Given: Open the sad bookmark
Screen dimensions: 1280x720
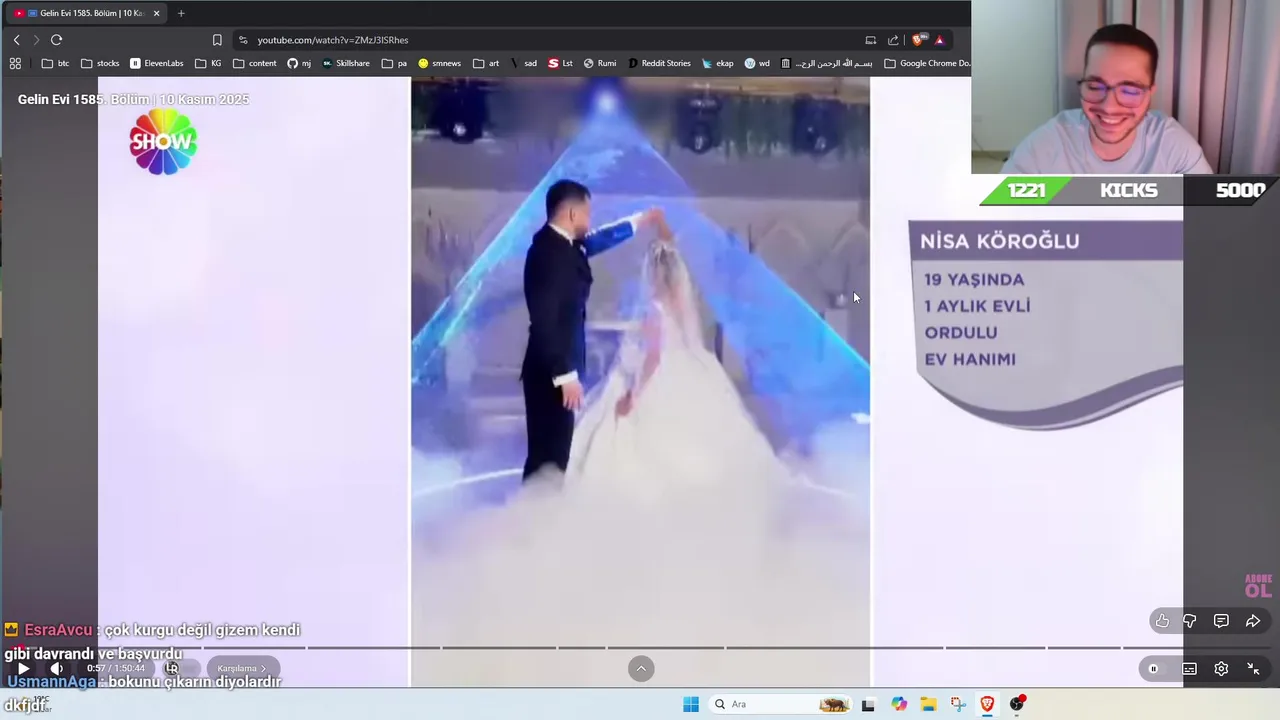Looking at the screenshot, I should pyautogui.click(x=524, y=63).
